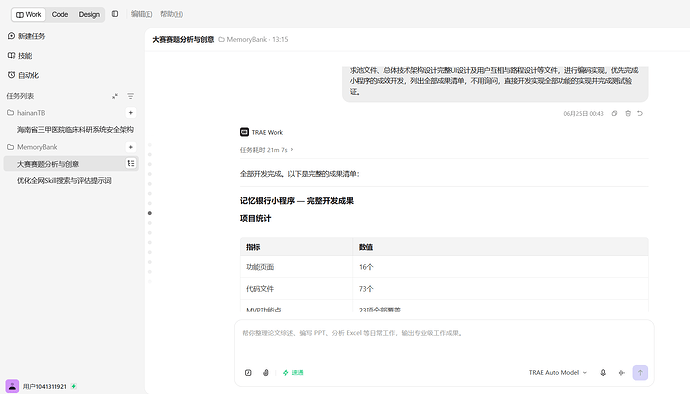Click the chat message input field
This screenshot has width=690, height=394.
[444, 341]
